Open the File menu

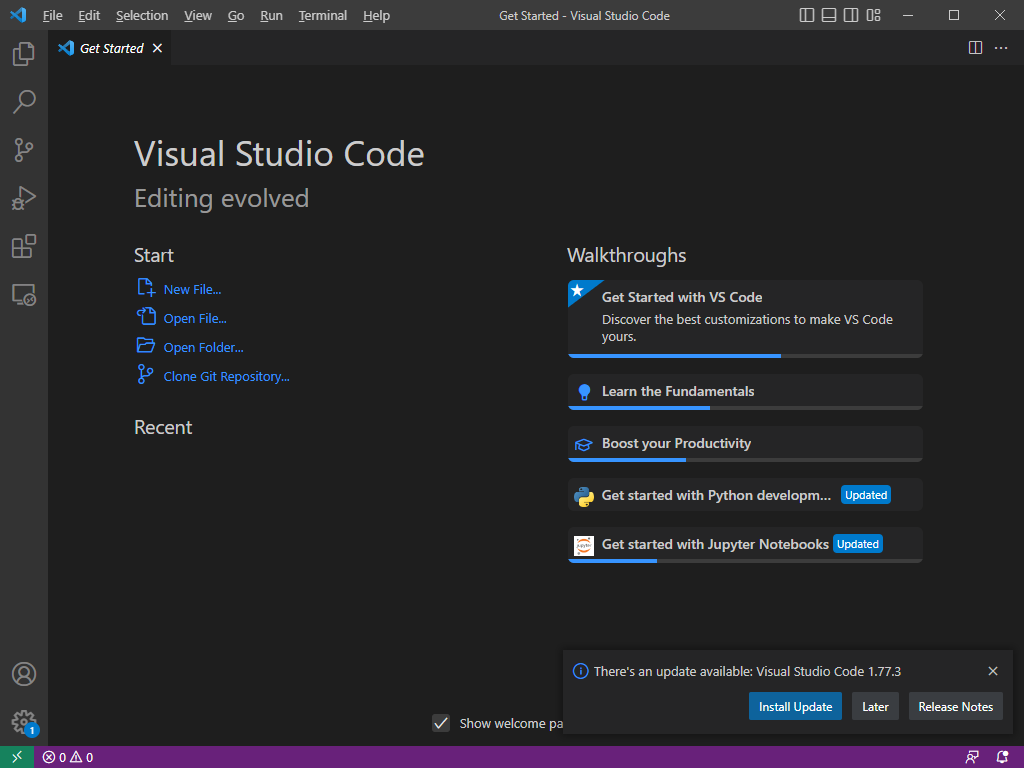(52, 15)
